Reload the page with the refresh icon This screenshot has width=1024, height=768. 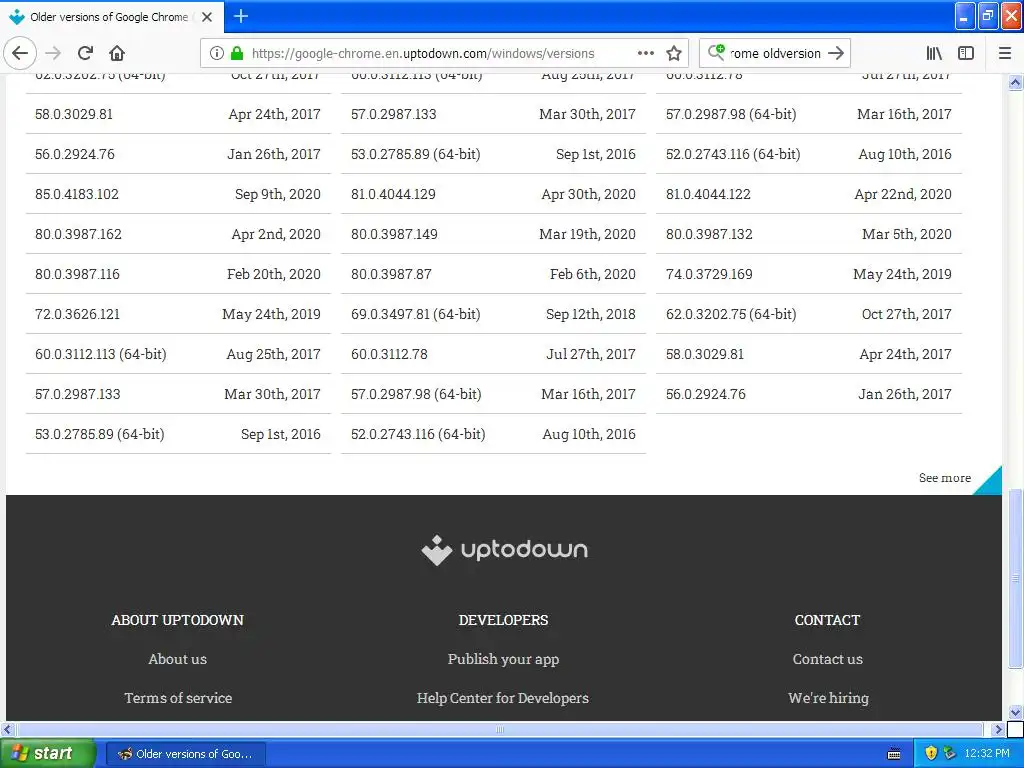point(85,53)
